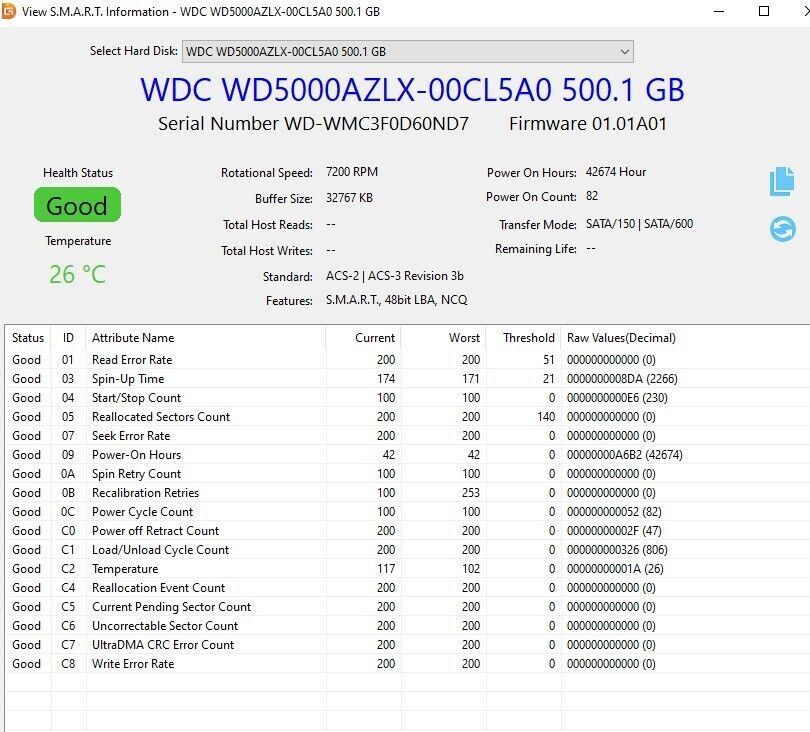Click the Threshold column header
This screenshot has width=810, height=732.
pyautogui.click(x=524, y=338)
